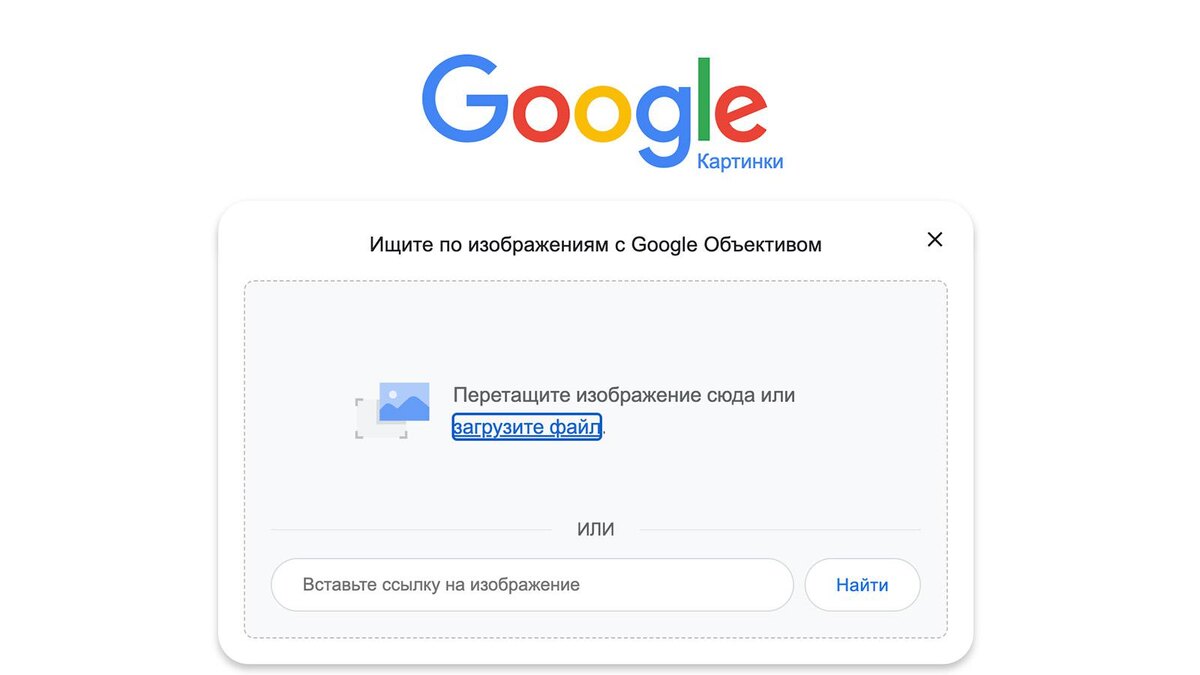Click the 'ИЛИ' separator label

597,529
